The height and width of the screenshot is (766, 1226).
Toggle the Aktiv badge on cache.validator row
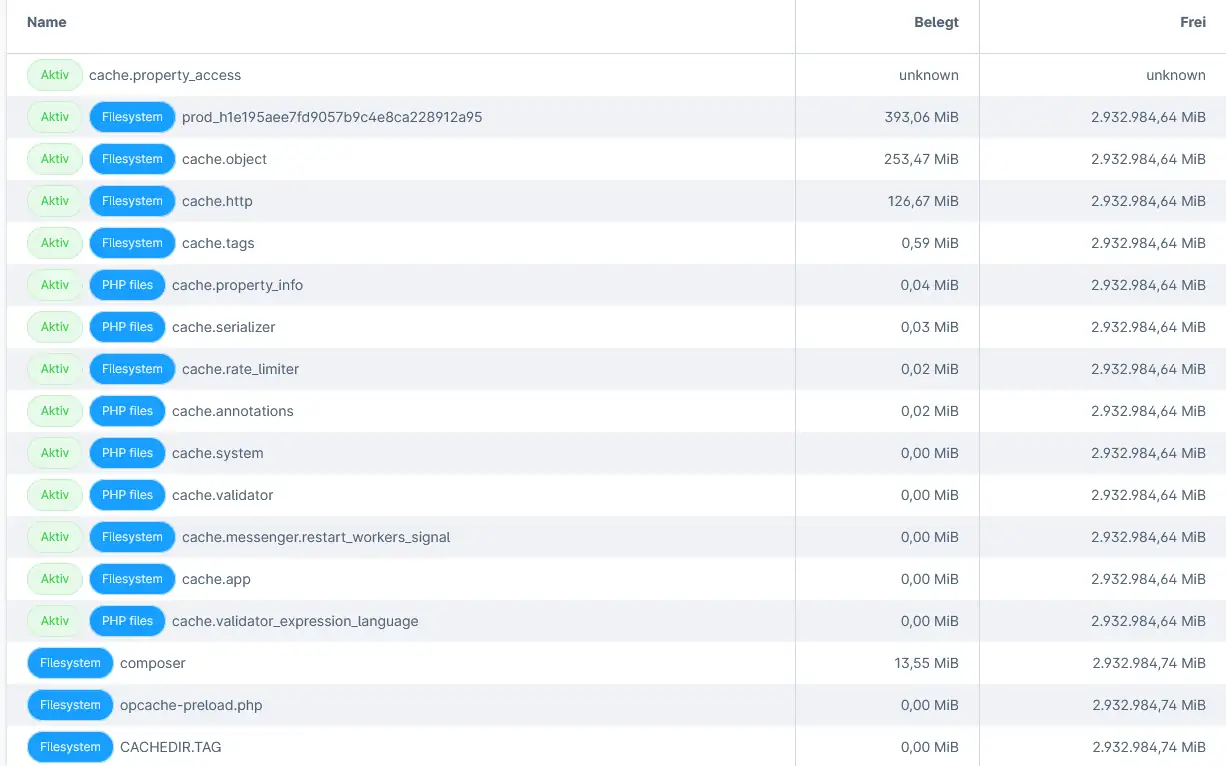pyautogui.click(x=54, y=495)
